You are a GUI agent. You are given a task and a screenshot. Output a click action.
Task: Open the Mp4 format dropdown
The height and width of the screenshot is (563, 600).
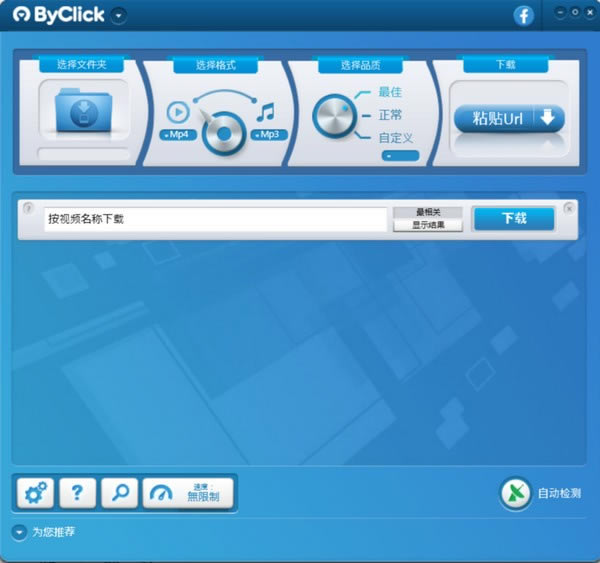tap(178, 135)
